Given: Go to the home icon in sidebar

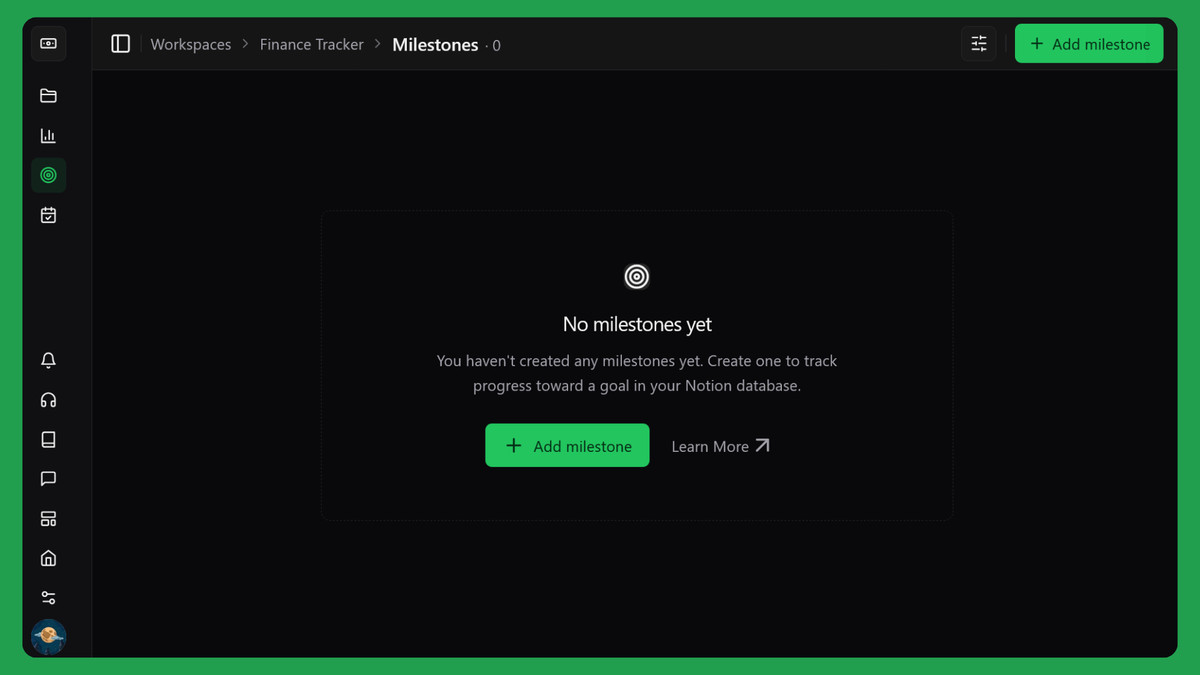Looking at the screenshot, I should [48, 558].
